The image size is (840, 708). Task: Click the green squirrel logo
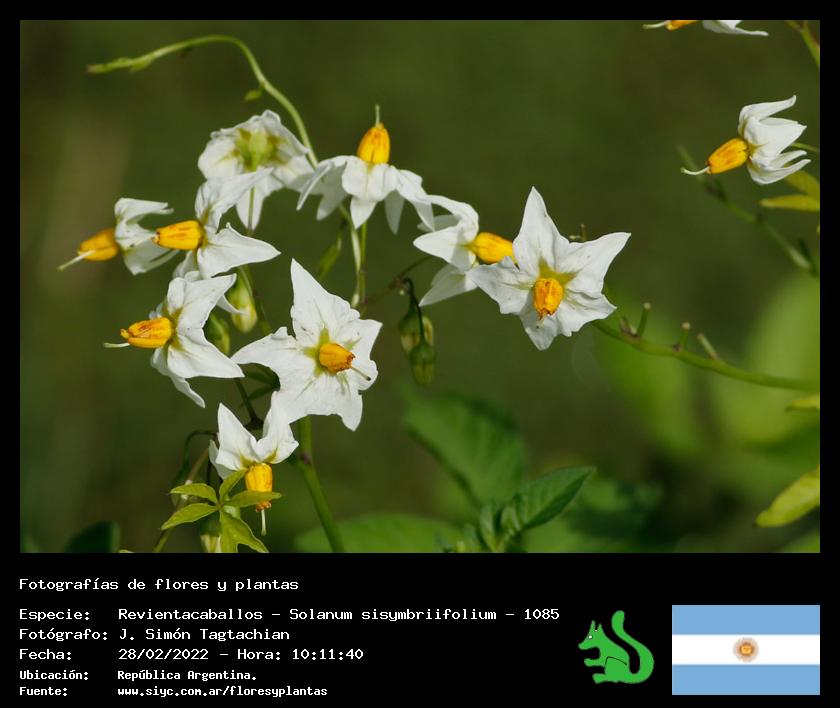[x=615, y=649]
